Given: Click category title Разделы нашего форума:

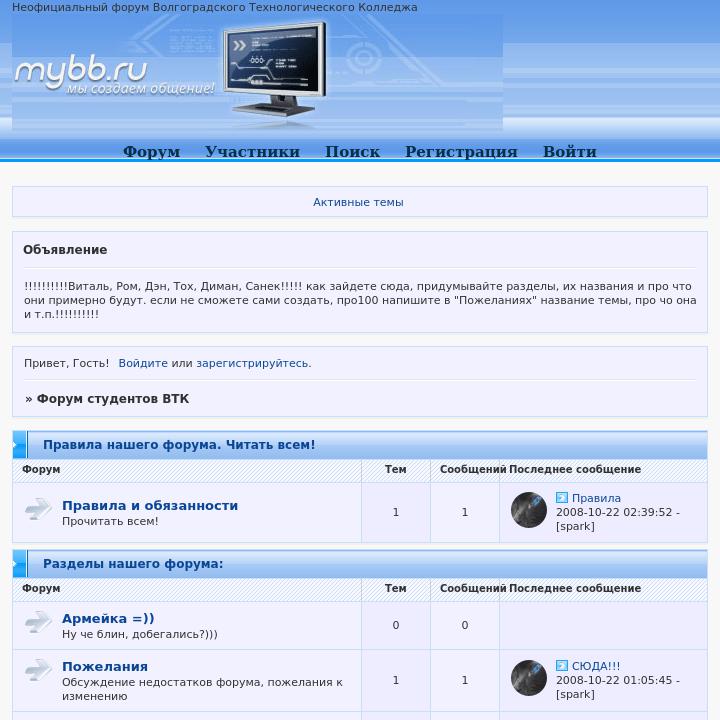Looking at the screenshot, I should tap(133, 563).
